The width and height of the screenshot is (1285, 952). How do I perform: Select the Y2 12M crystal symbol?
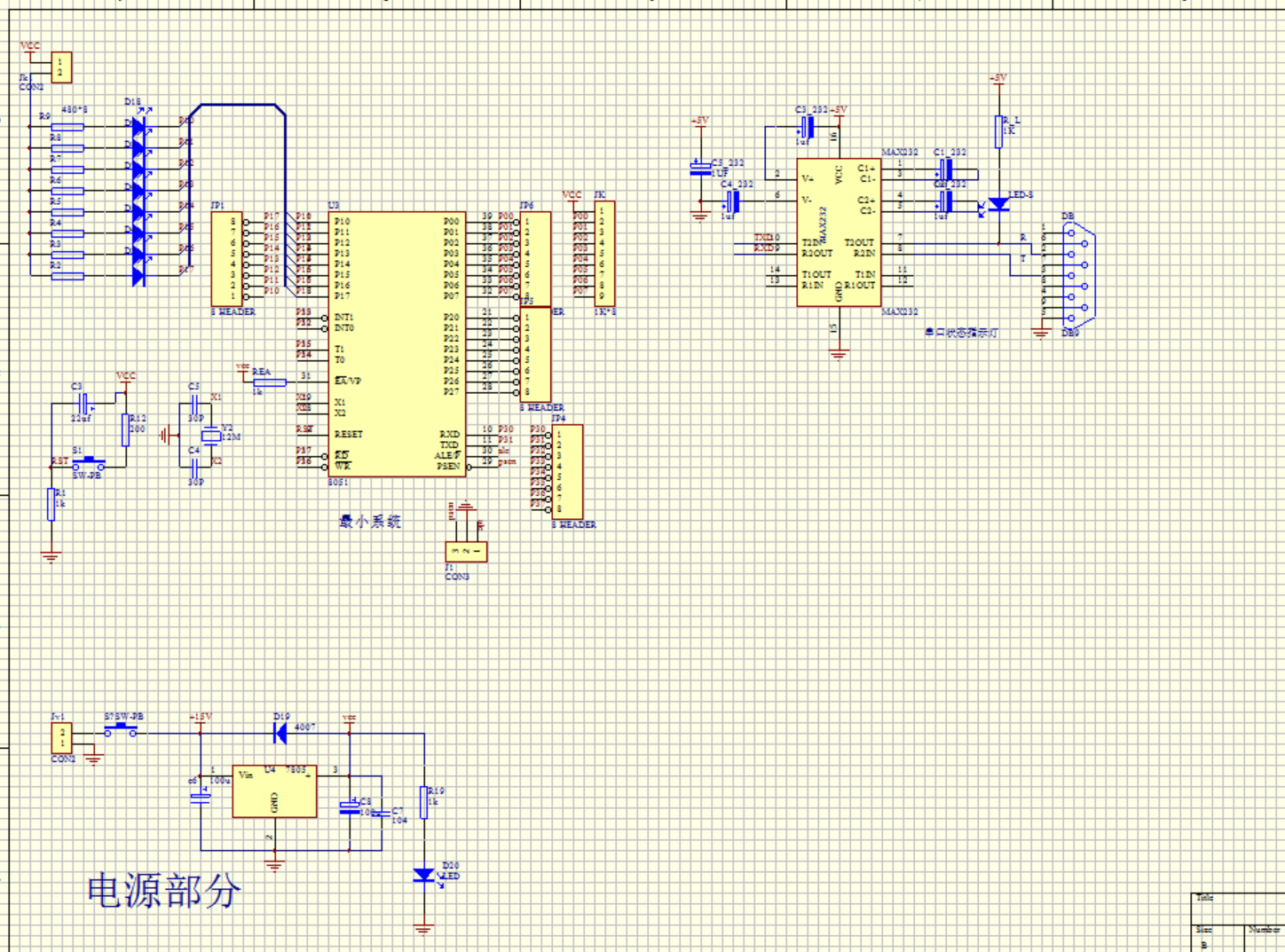(210, 436)
